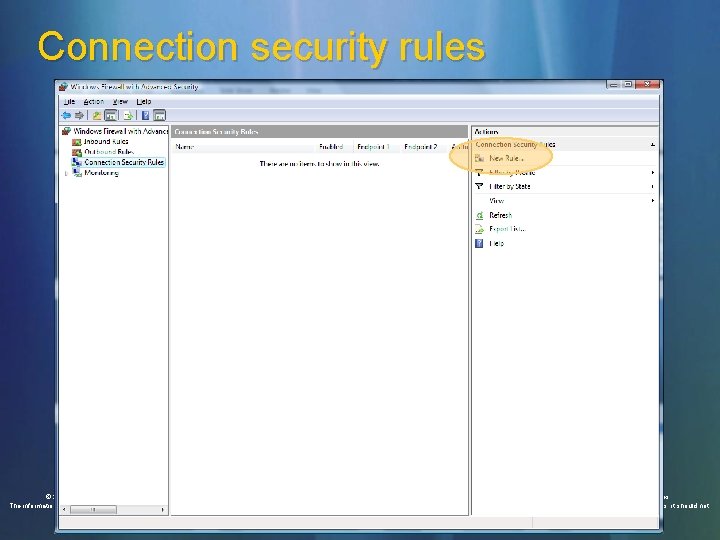720x540 pixels.
Task: Click the Help icon in the Actions pane
Action: [x=479, y=243]
